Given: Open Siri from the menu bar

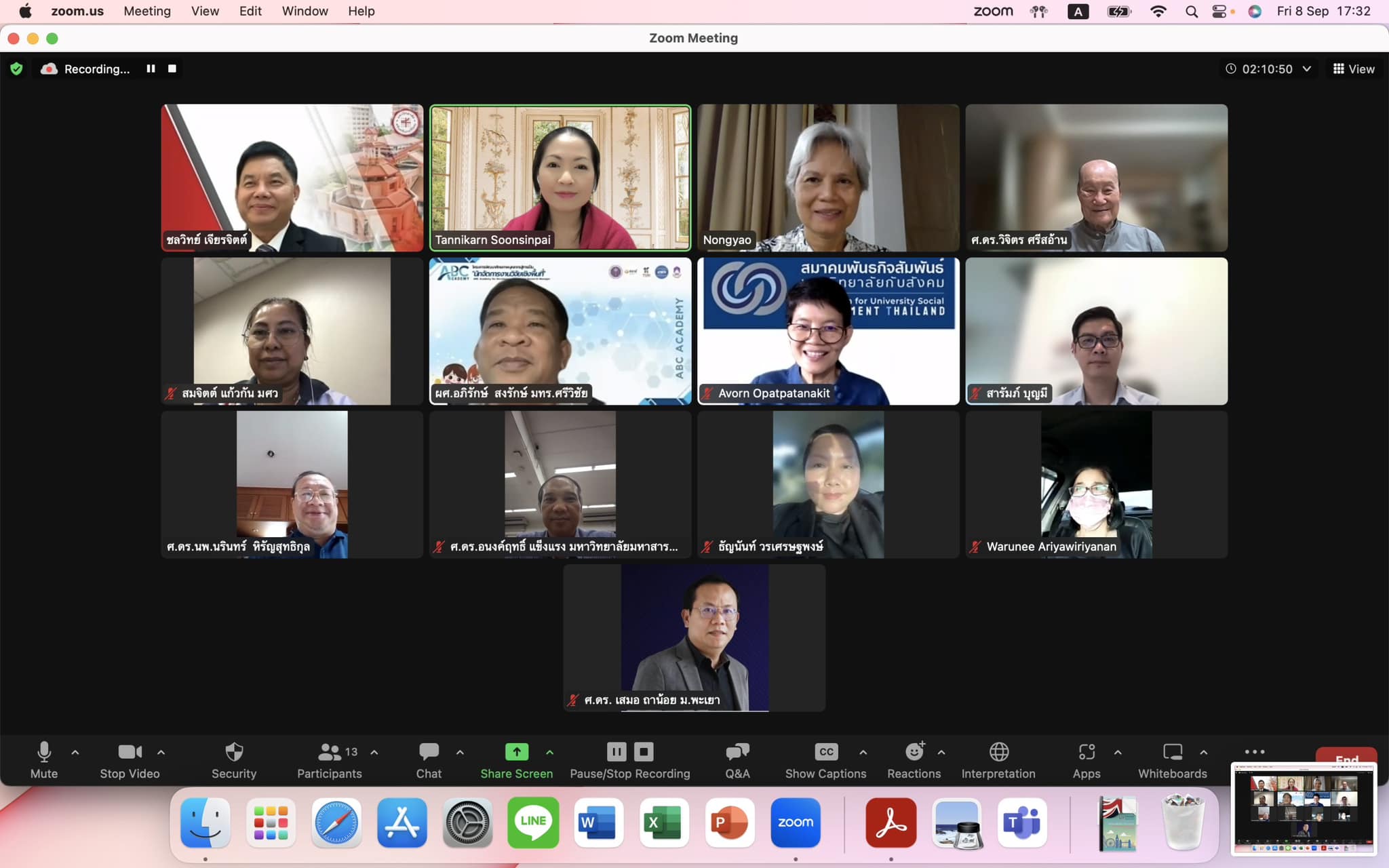Looking at the screenshot, I should [x=1255, y=11].
